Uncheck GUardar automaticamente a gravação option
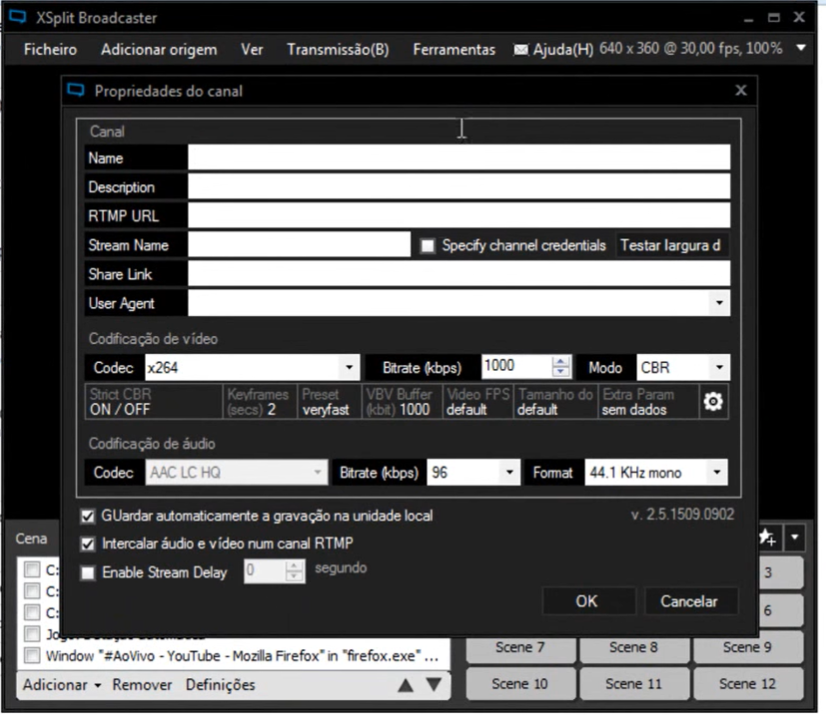This screenshot has height=715, width=826. point(88,516)
